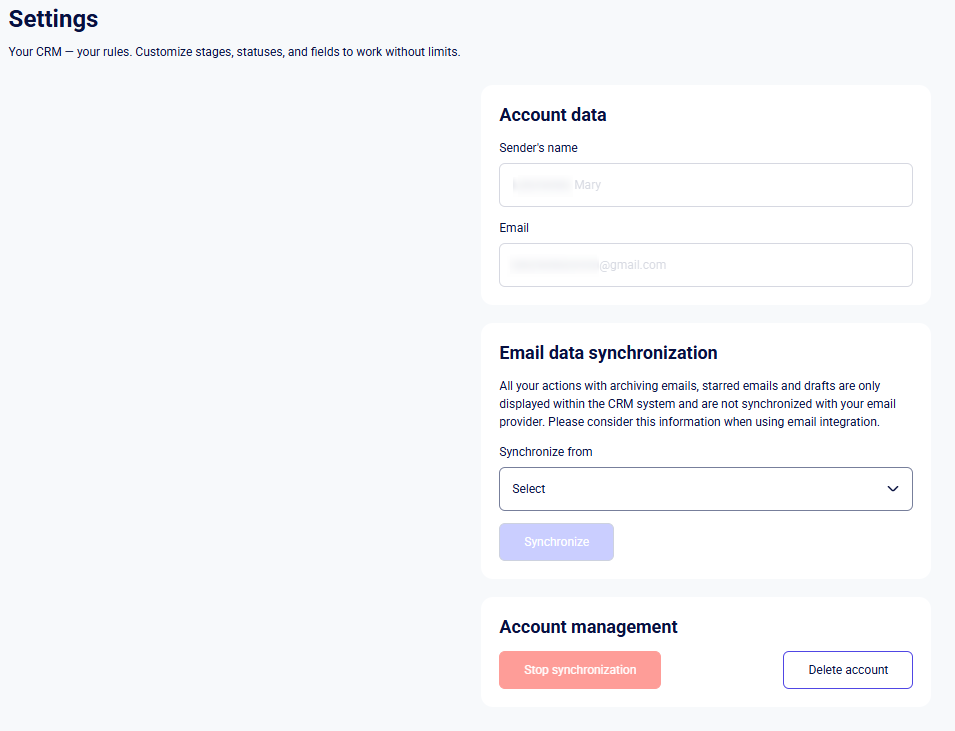Viewport: 955px width, 731px height.
Task: Click the Stop synchronization button
Action: coord(580,670)
